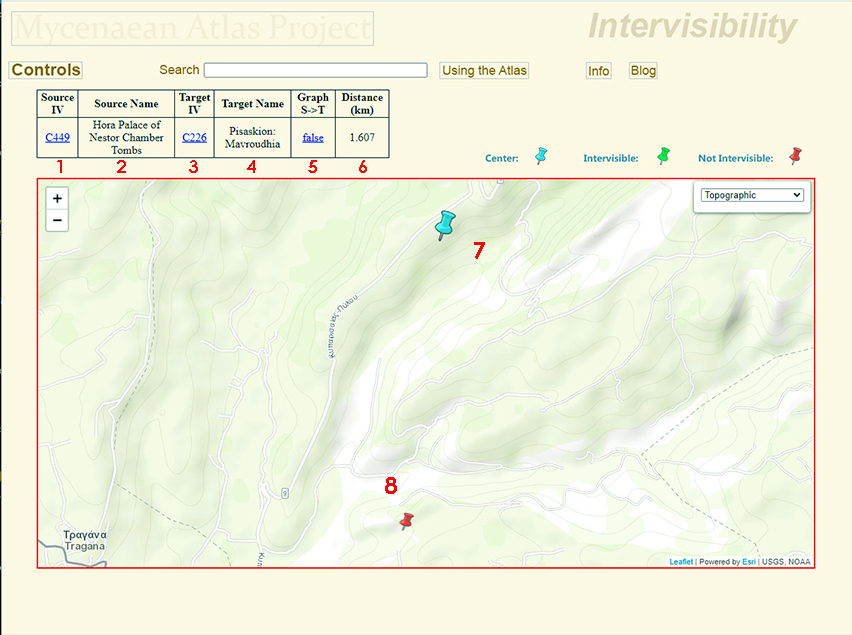Screen dimensions: 852x635
Task: Click the cyan Center legend pin
Action: pos(541,156)
